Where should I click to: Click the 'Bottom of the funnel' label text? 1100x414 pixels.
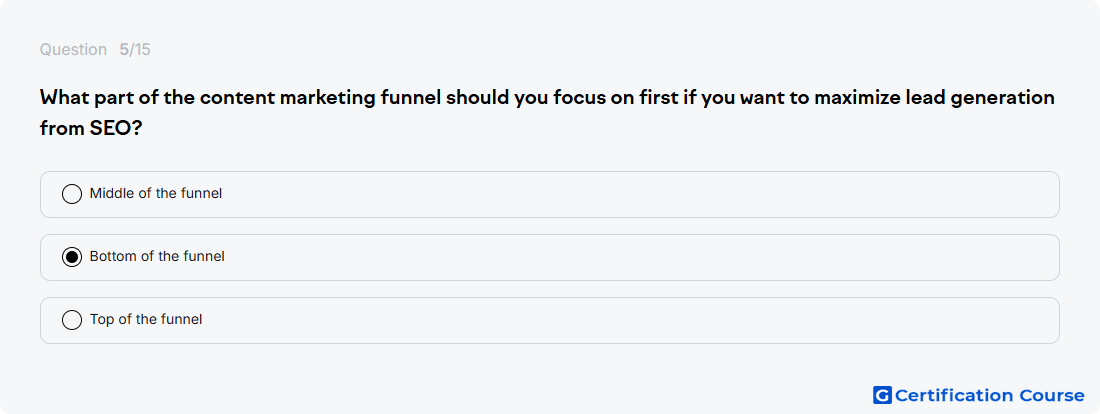point(157,257)
